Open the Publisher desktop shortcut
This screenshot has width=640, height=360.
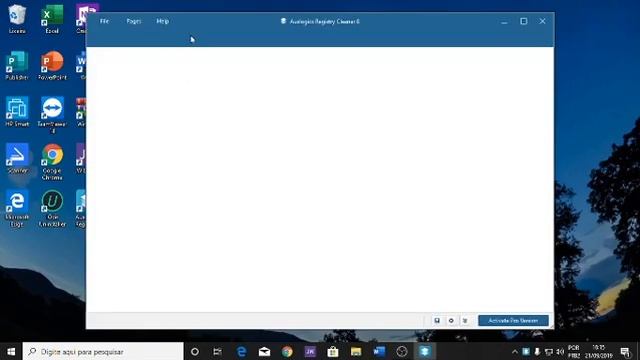pos(17,65)
